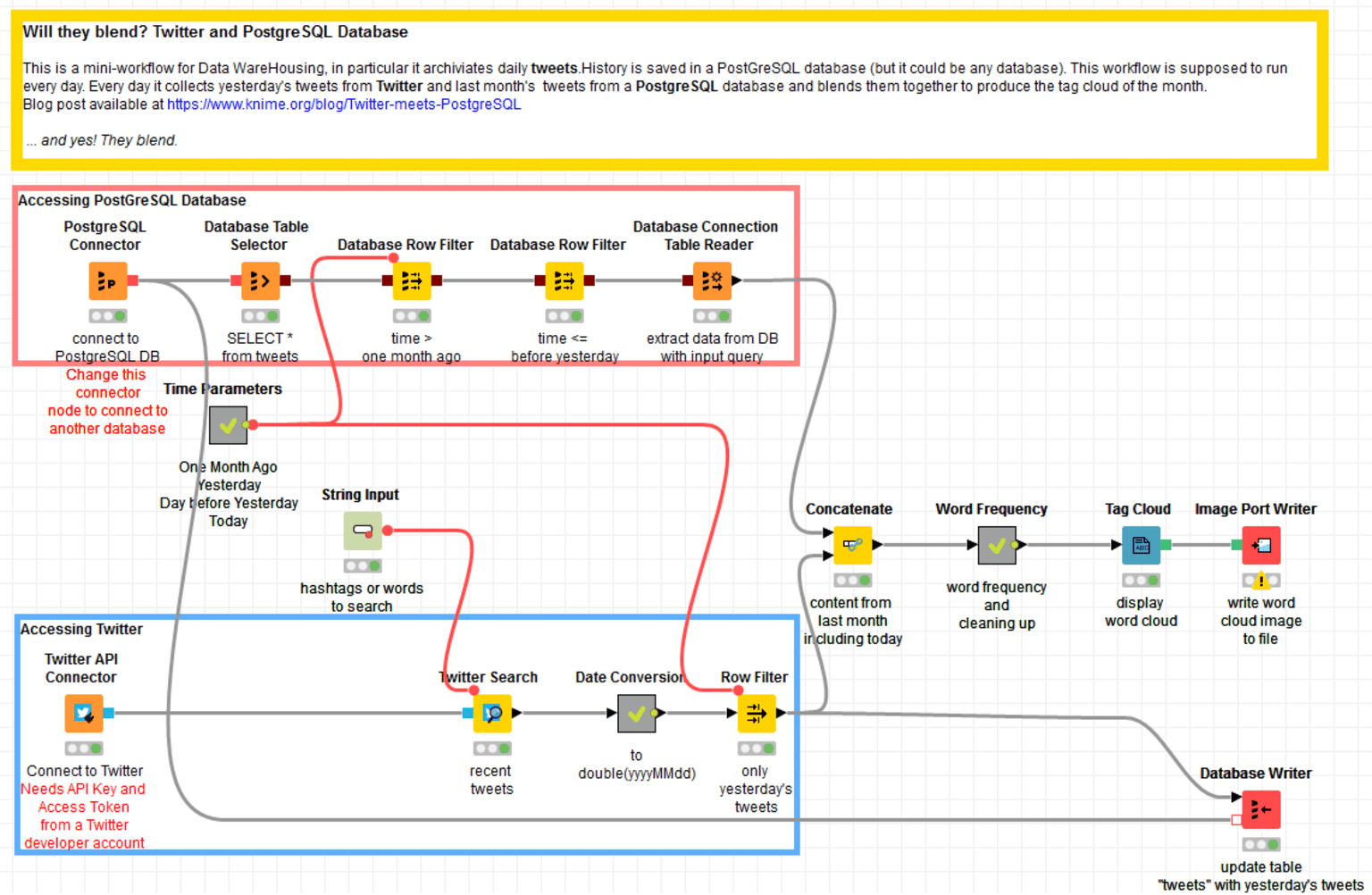
Task: Click the Image Port Writer green input port
Action: (1236, 545)
